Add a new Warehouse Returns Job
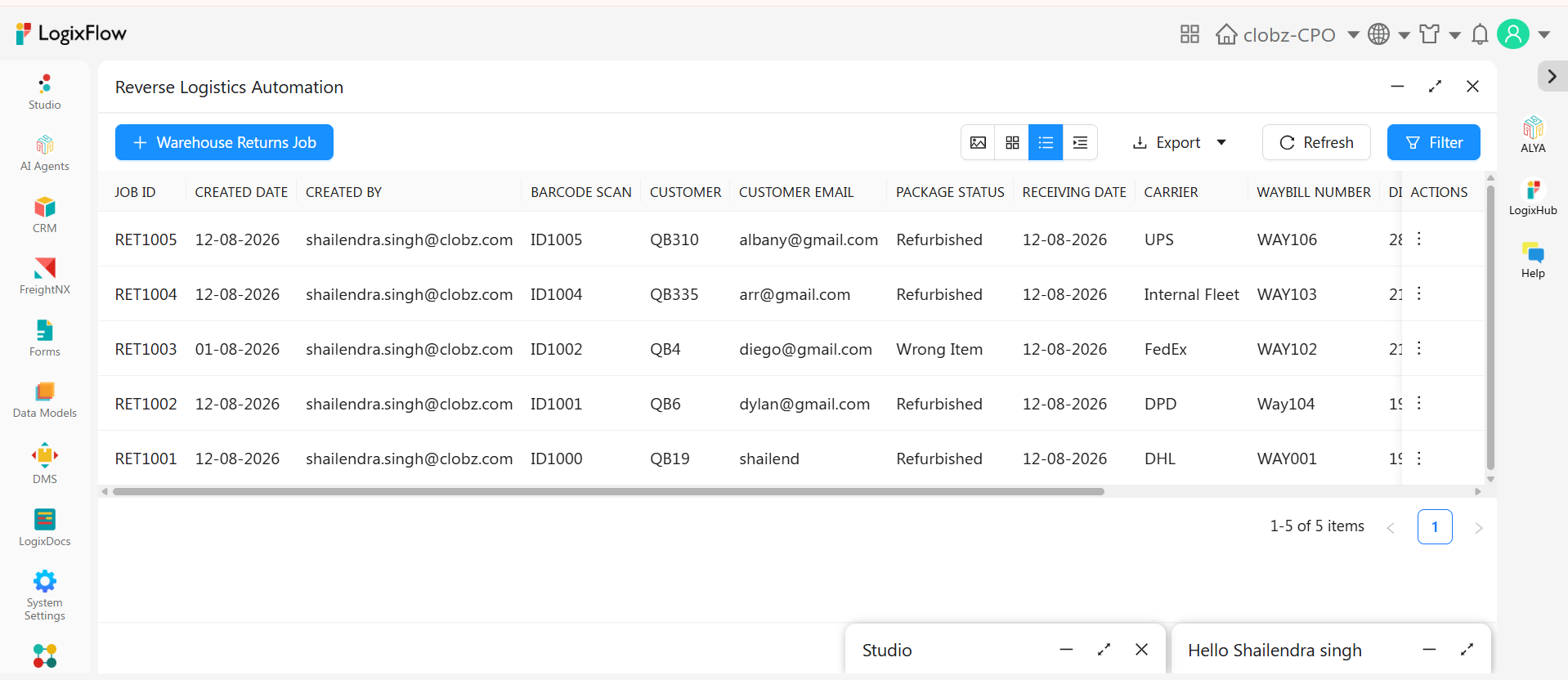The image size is (1568, 680). pyautogui.click(x=224, y=142)
